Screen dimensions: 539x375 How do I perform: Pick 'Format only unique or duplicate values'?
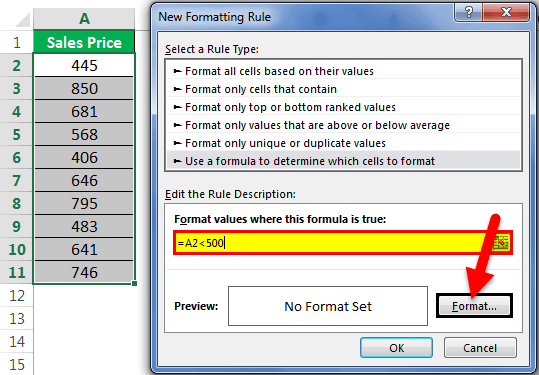pos(343,143)
